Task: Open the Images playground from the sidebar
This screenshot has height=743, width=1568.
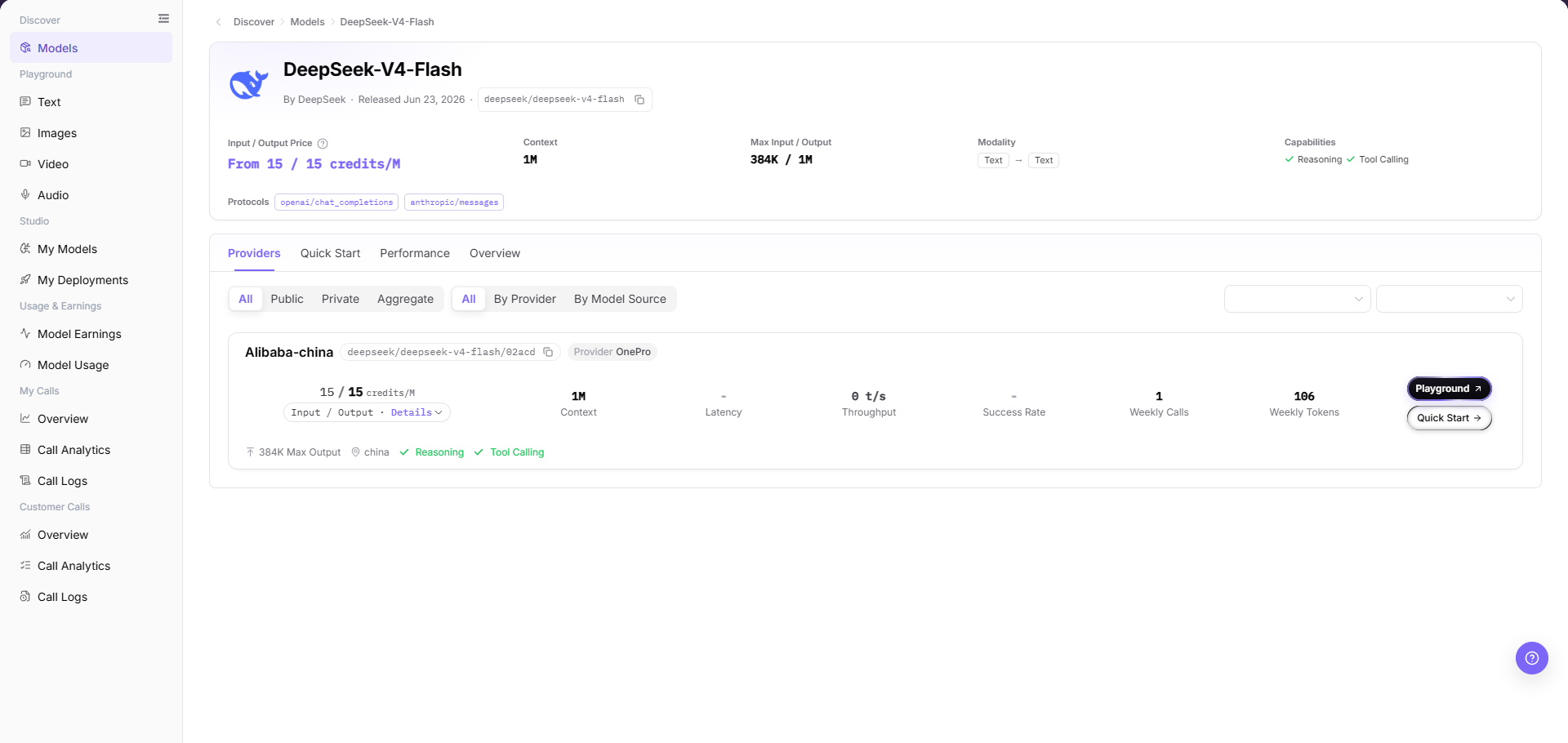Action: point(91,133)
